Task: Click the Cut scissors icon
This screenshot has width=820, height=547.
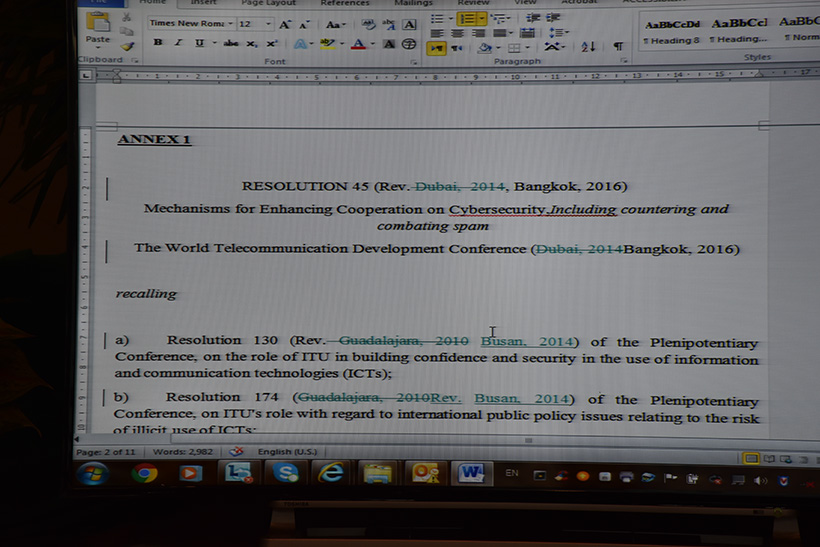Action: pos(127,18)
